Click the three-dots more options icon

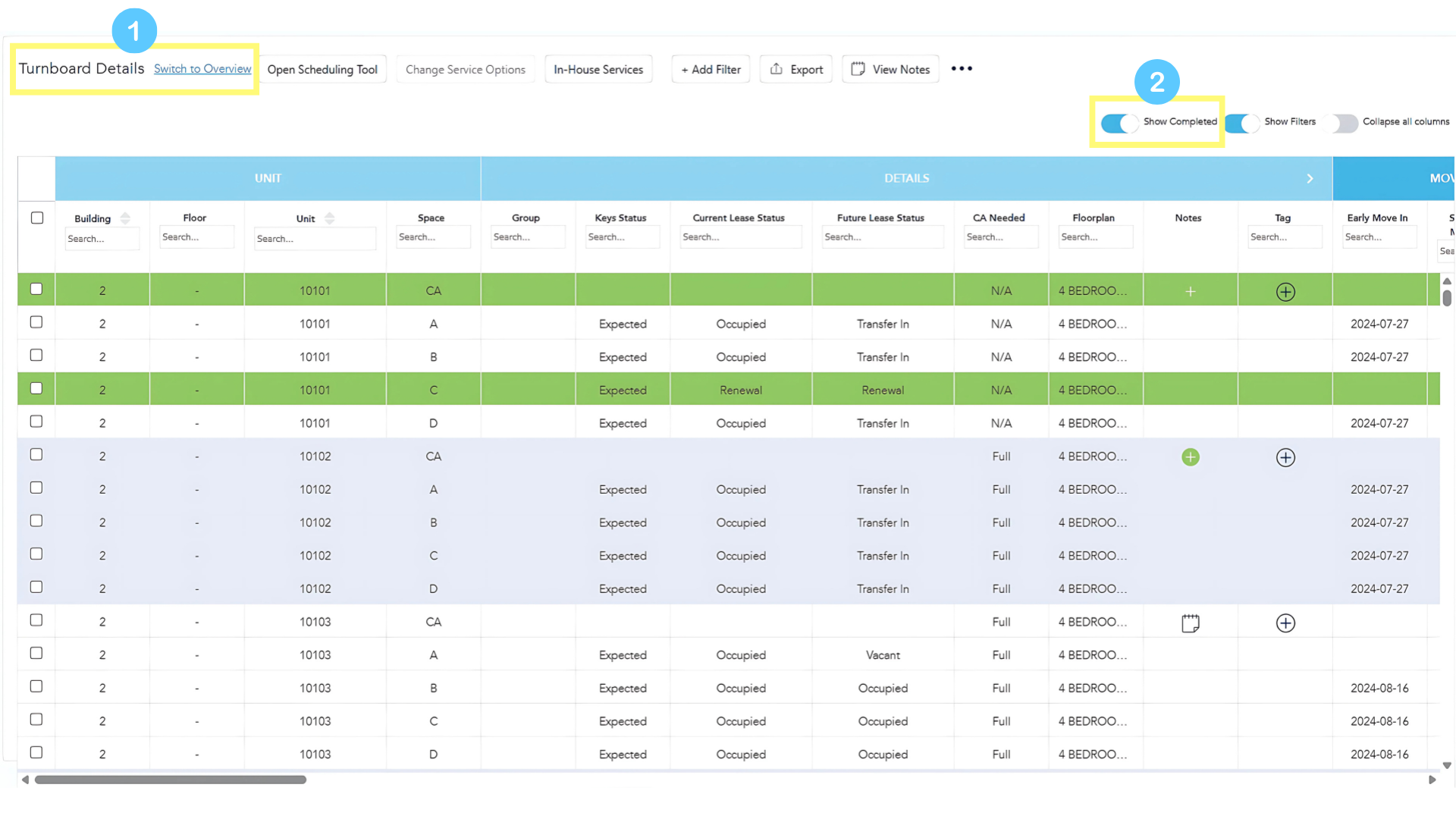tap(962, 69)
